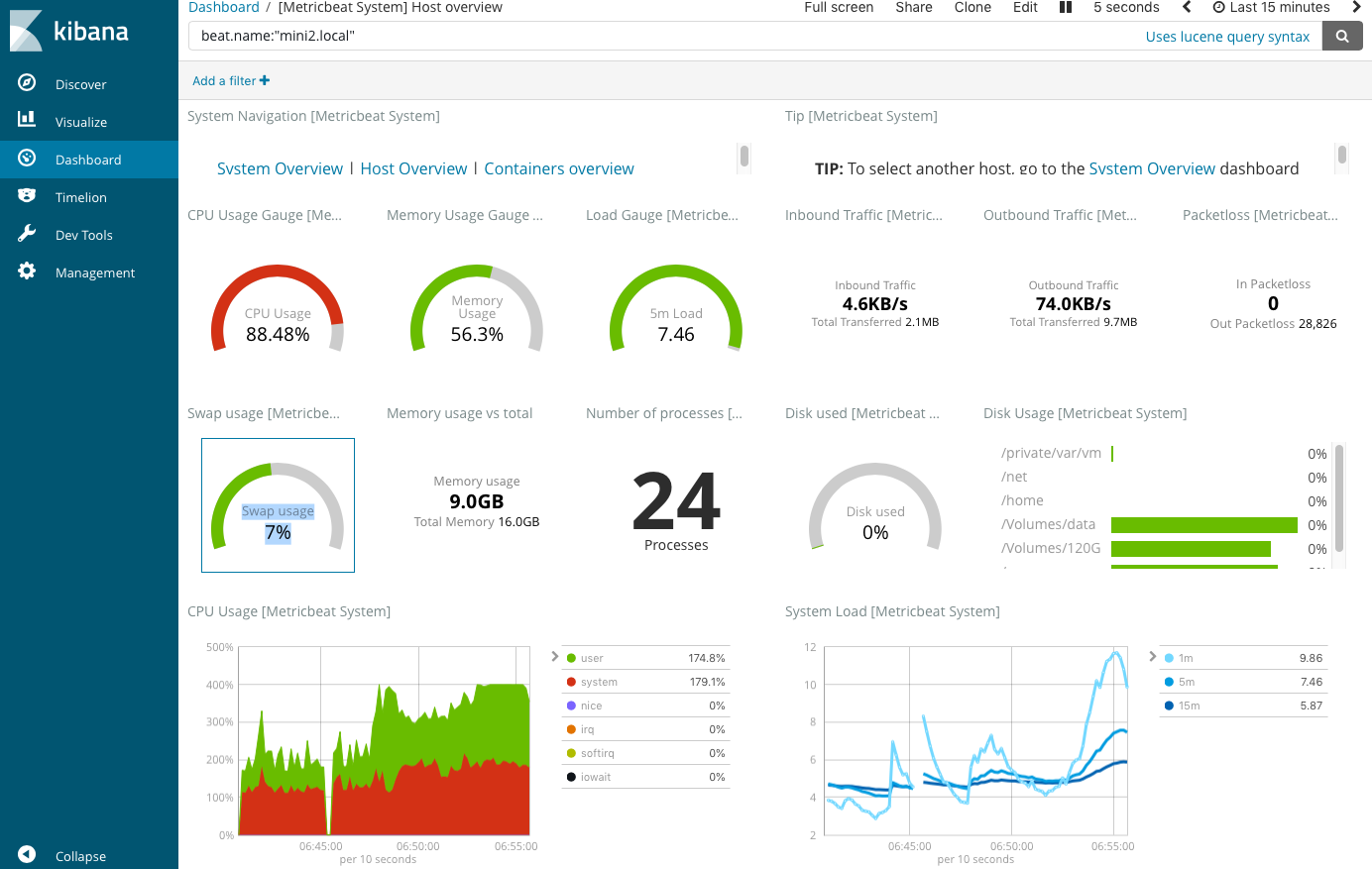Viewport: 1372px width, 869px height.
Task: Open Discover from the compass icon
Action: 27,83
